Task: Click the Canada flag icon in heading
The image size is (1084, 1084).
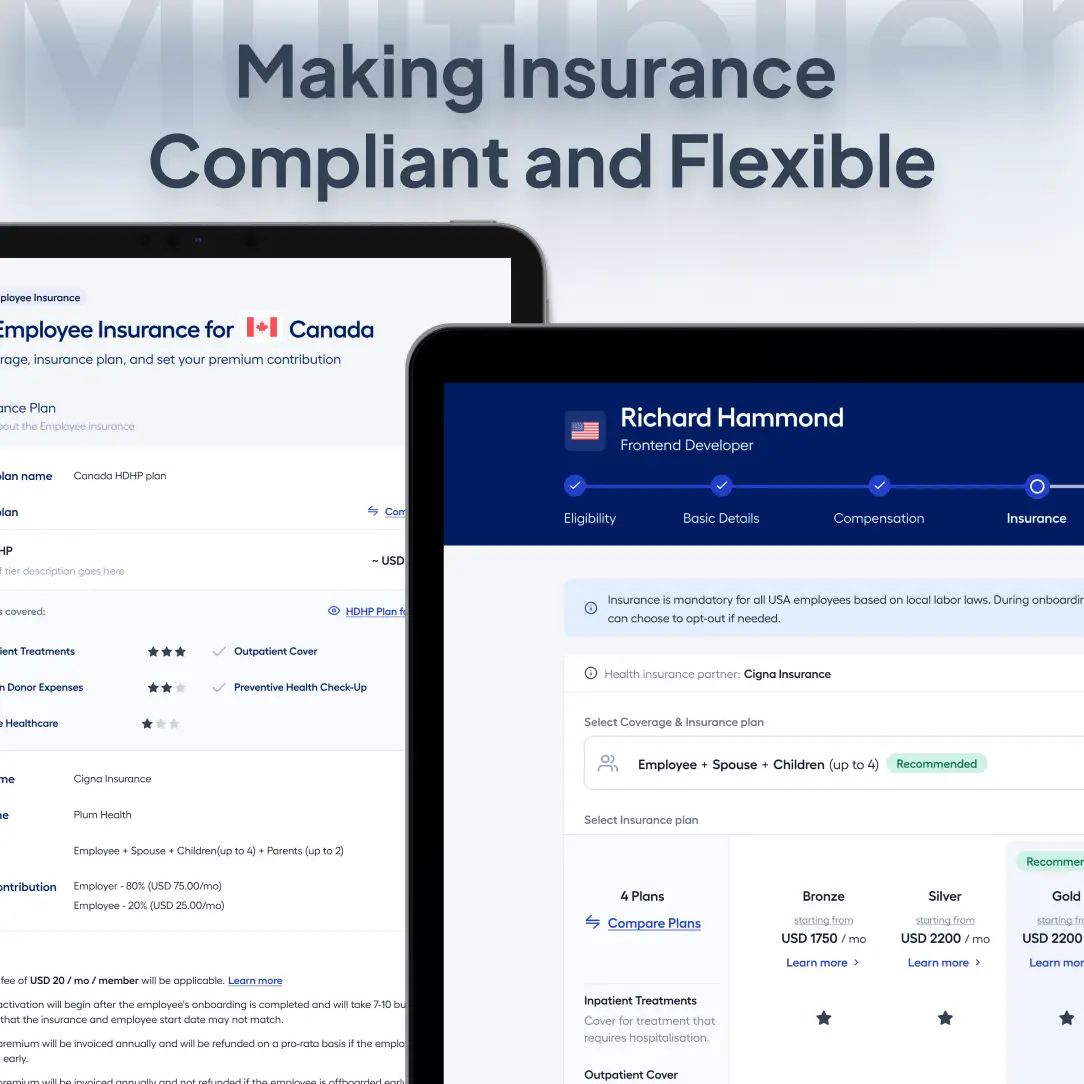Action: 262,328
